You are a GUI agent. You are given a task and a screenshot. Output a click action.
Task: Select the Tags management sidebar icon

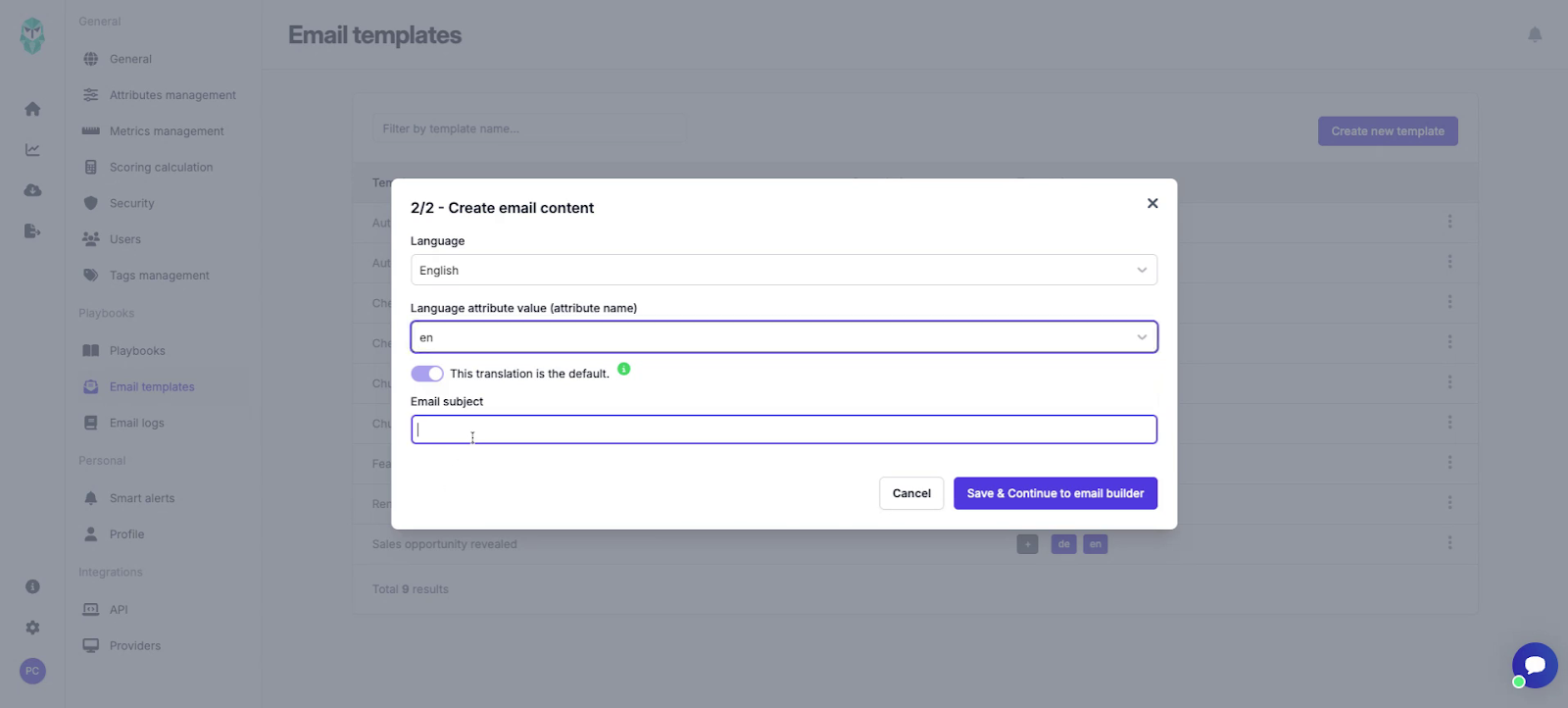[x=89, y=275]
